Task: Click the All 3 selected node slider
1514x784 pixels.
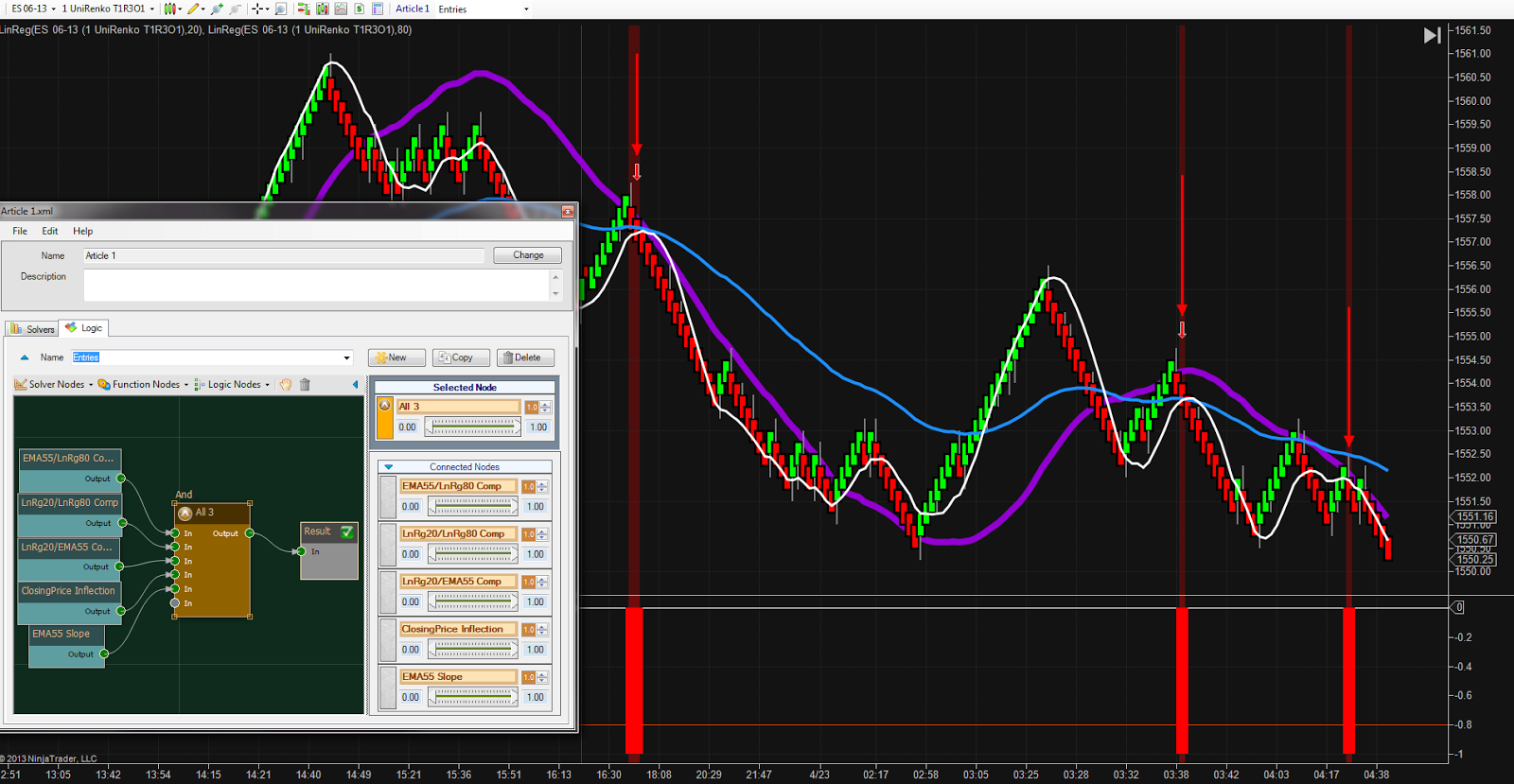Action: click(x=471, y=427)
